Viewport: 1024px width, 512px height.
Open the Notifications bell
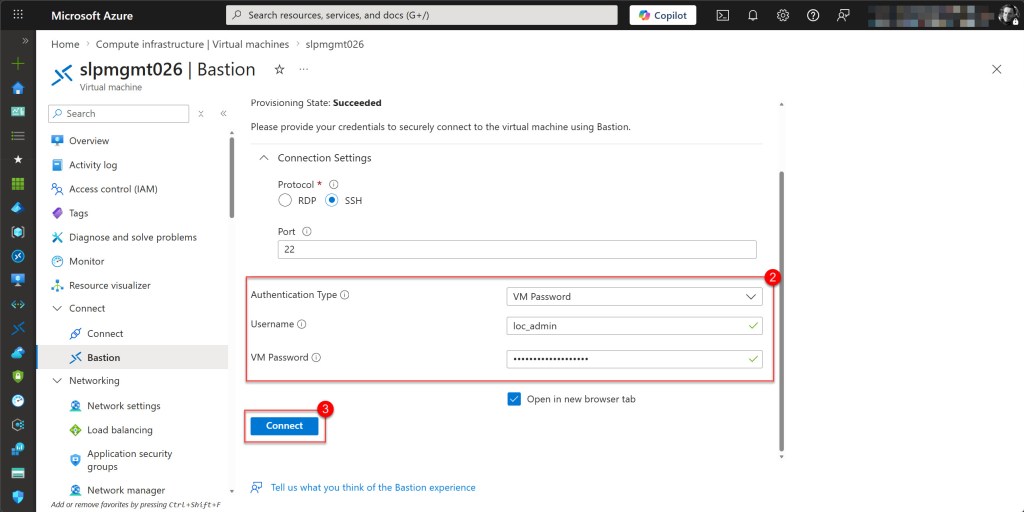753,15
